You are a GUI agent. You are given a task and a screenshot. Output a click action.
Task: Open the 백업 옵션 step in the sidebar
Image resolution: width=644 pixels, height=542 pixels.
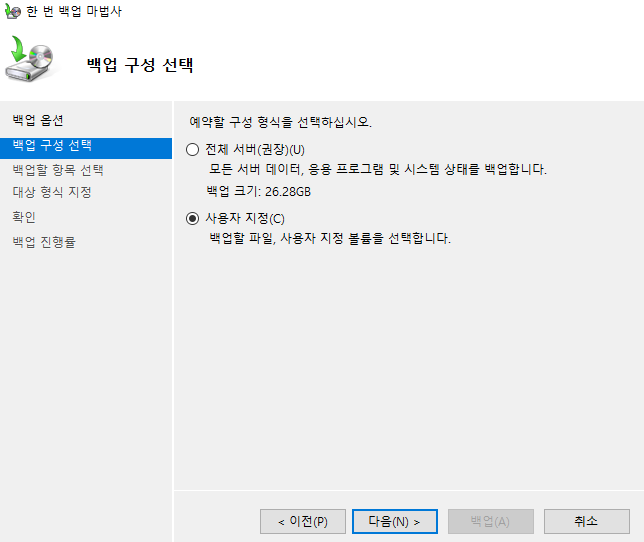pos(38,120)
